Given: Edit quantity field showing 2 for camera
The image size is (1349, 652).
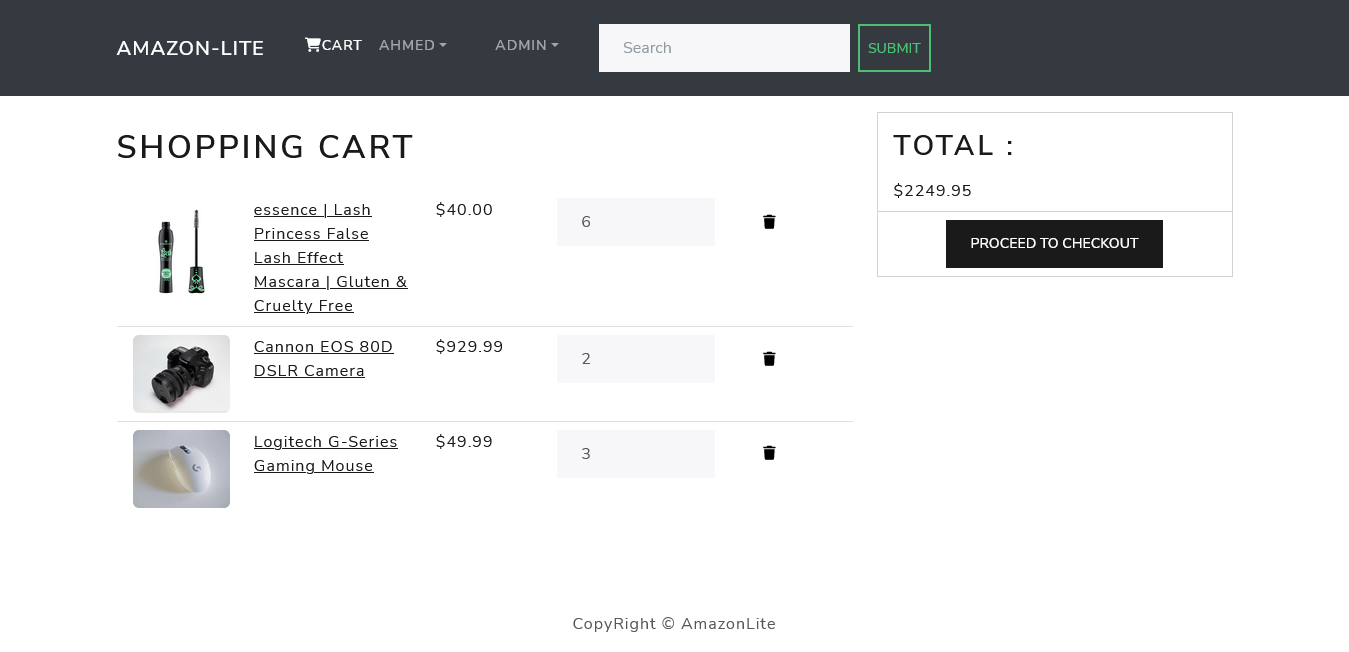Looking at the screenshot, I should tap(636, 359).
